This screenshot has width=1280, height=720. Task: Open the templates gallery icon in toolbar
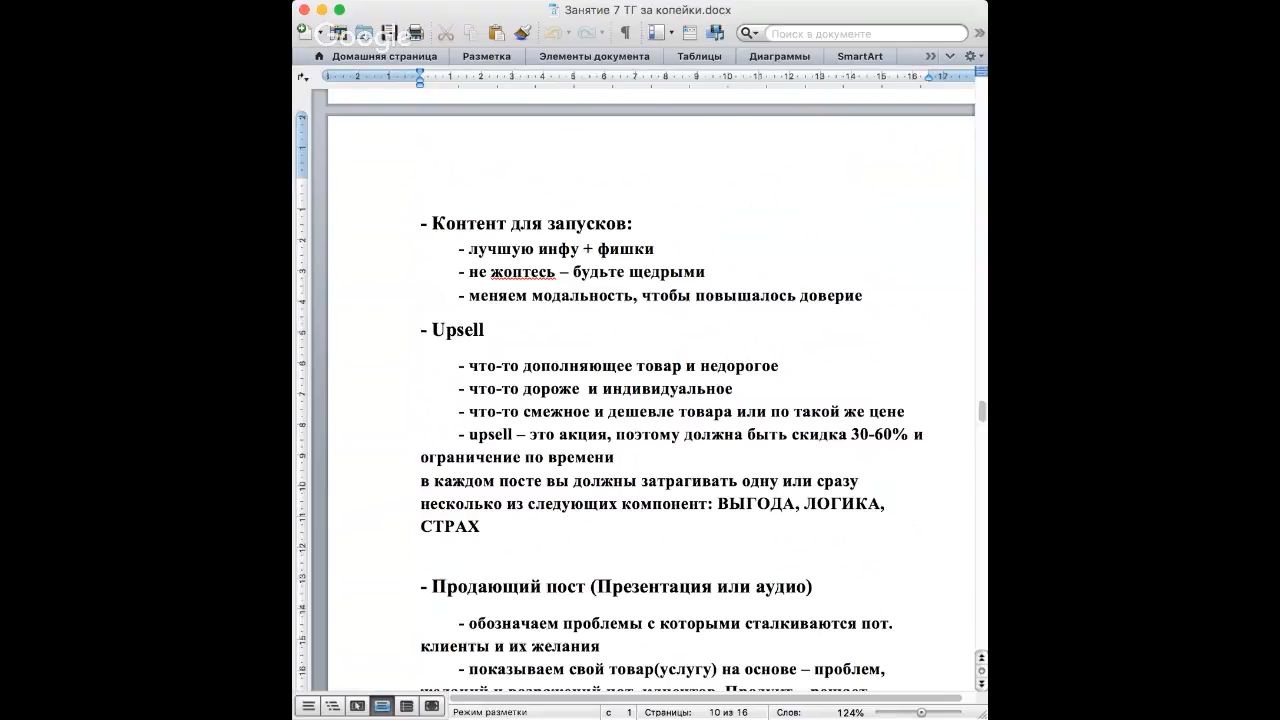[338, 33]
